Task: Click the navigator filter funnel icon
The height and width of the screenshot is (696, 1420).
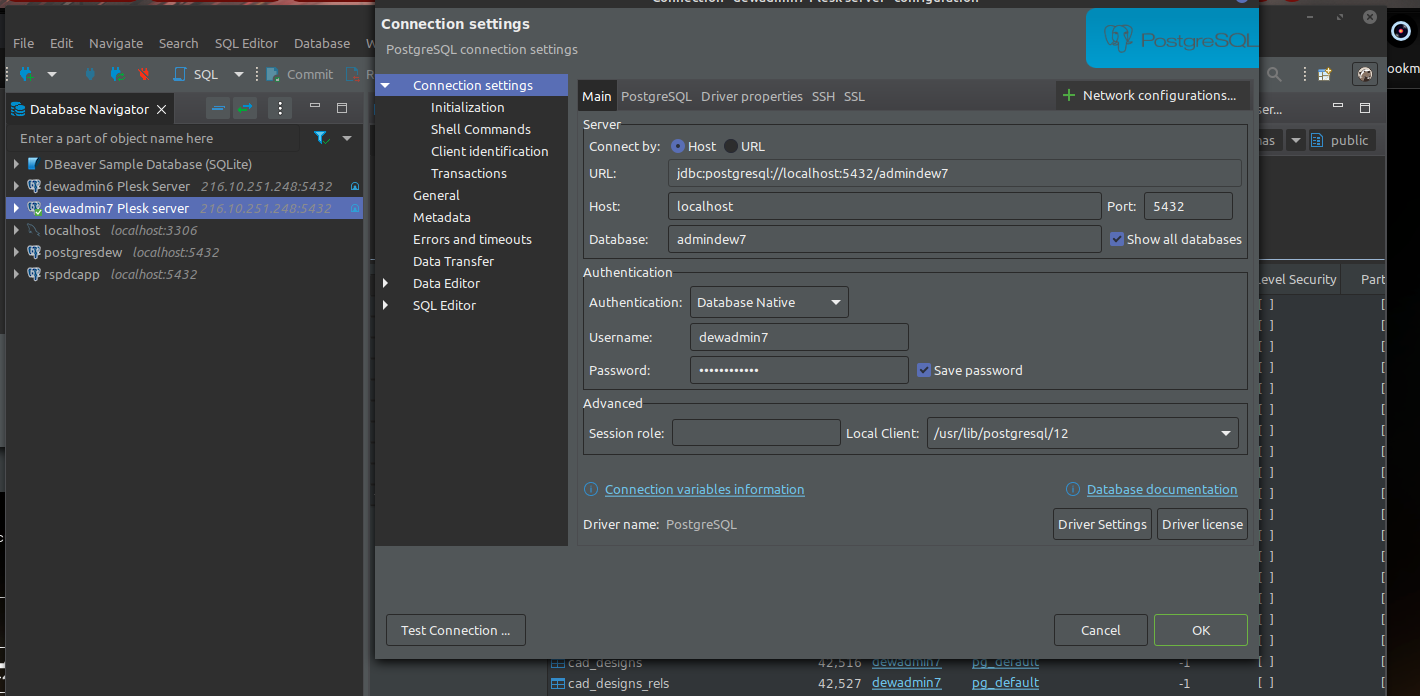Action: click(x=320, y=138)
